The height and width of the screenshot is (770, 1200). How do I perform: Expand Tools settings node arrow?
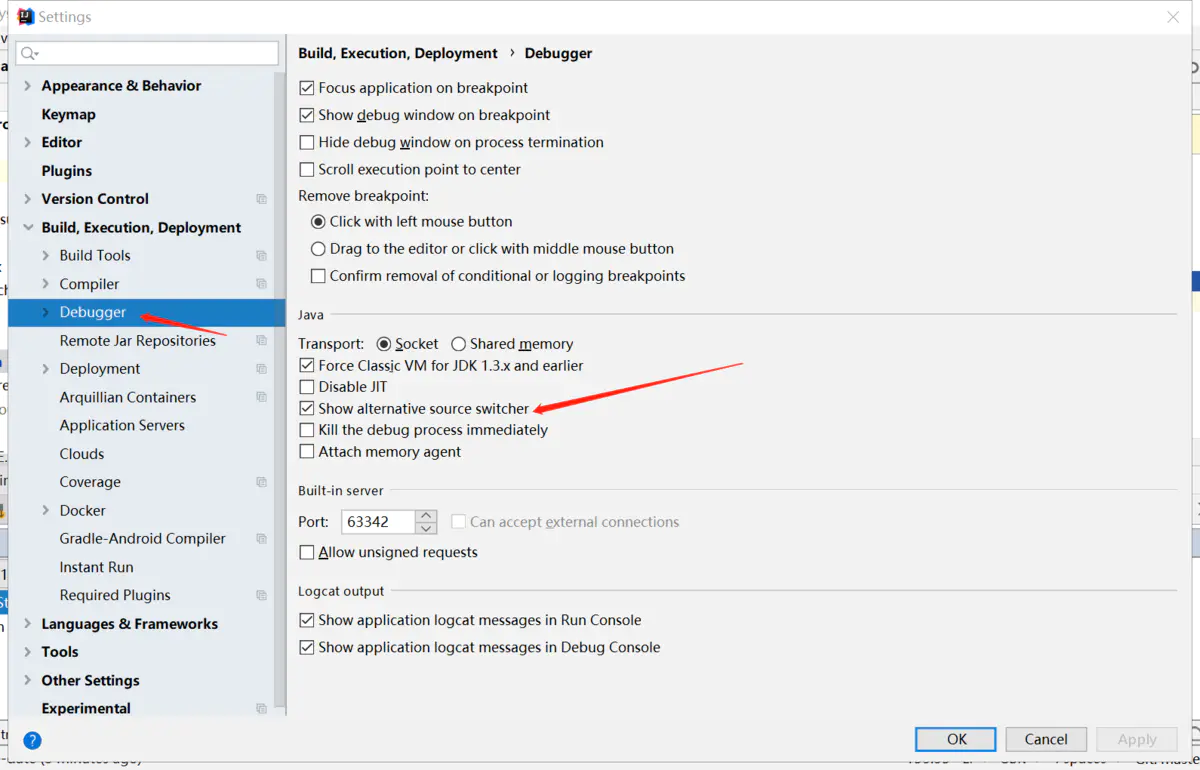[x=28, y=652]
